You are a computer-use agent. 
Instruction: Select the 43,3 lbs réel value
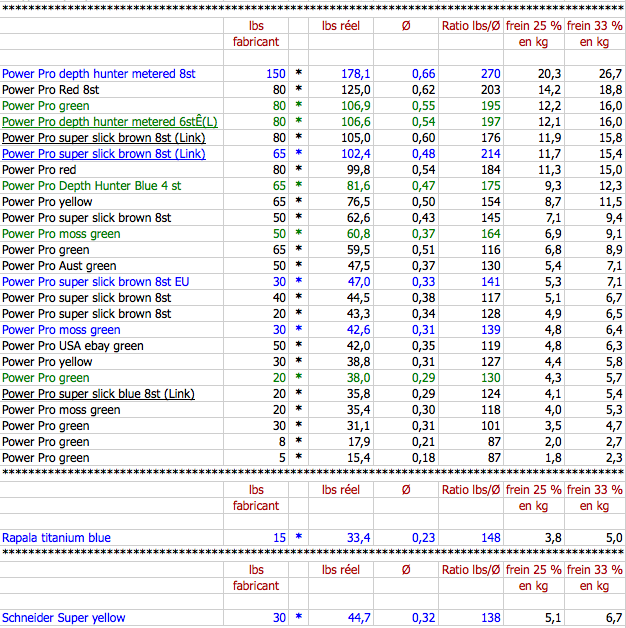(358, 314)
